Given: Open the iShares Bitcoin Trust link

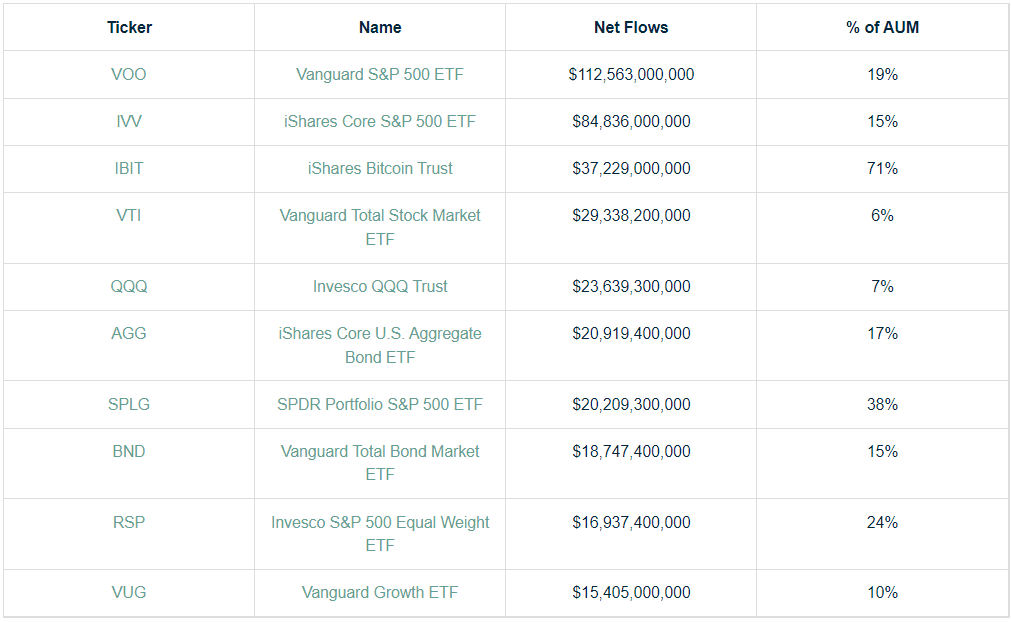Looking at the screenshot, I should click(x=380, y=169).
